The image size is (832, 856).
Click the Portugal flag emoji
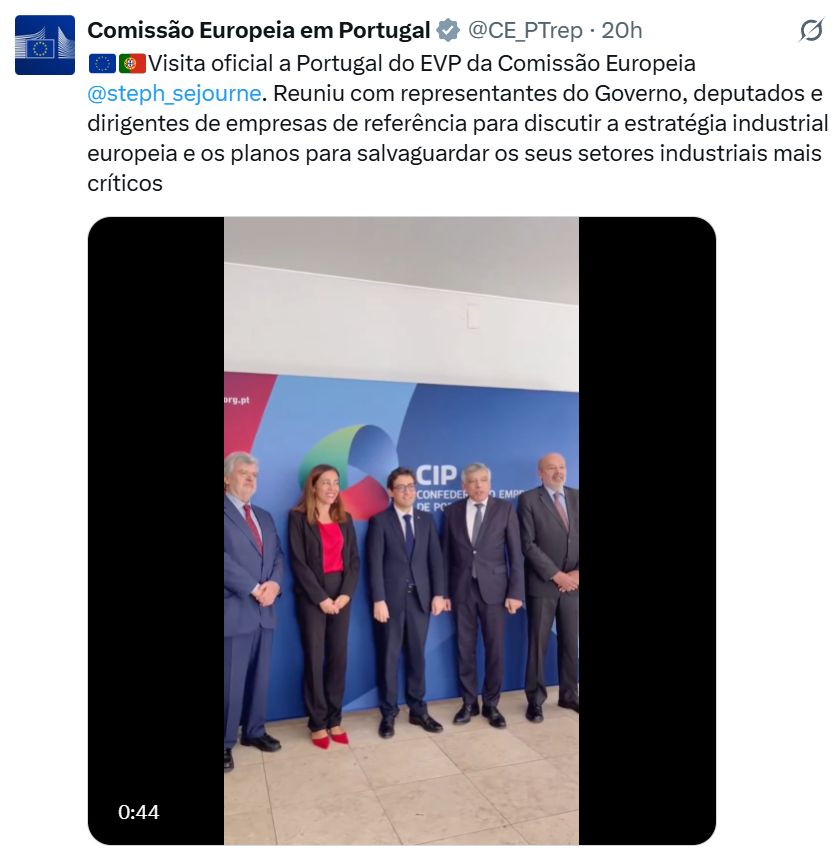133,64
